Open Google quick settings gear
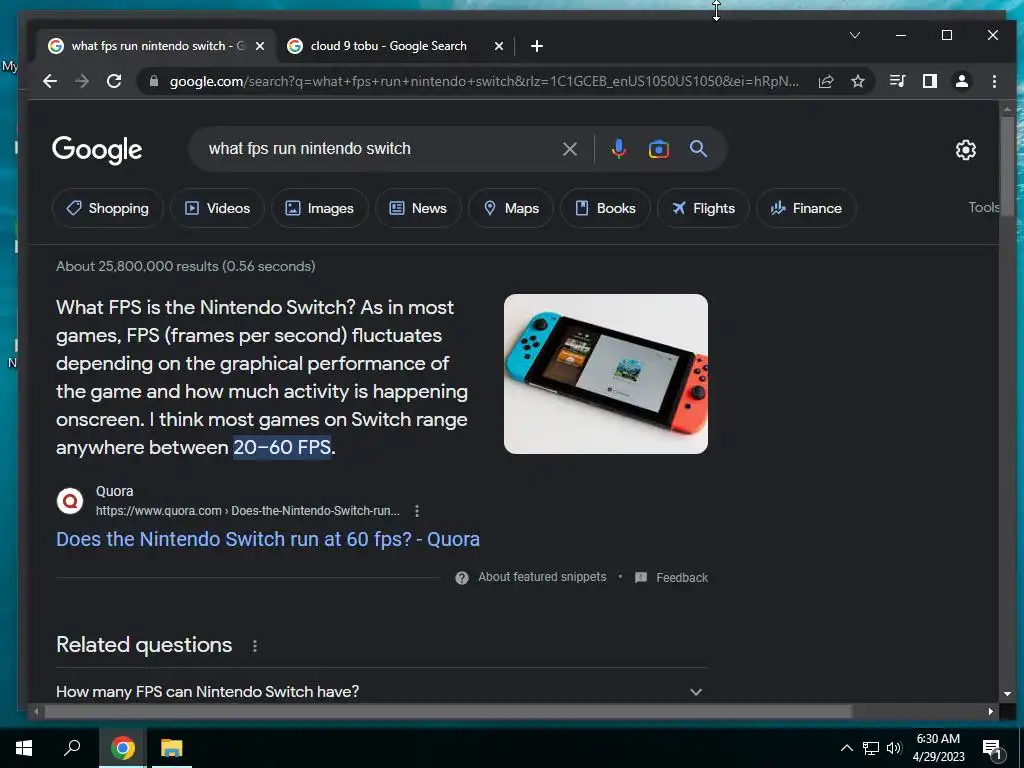This screenshot has height=768, width=1024. (965, 150)
